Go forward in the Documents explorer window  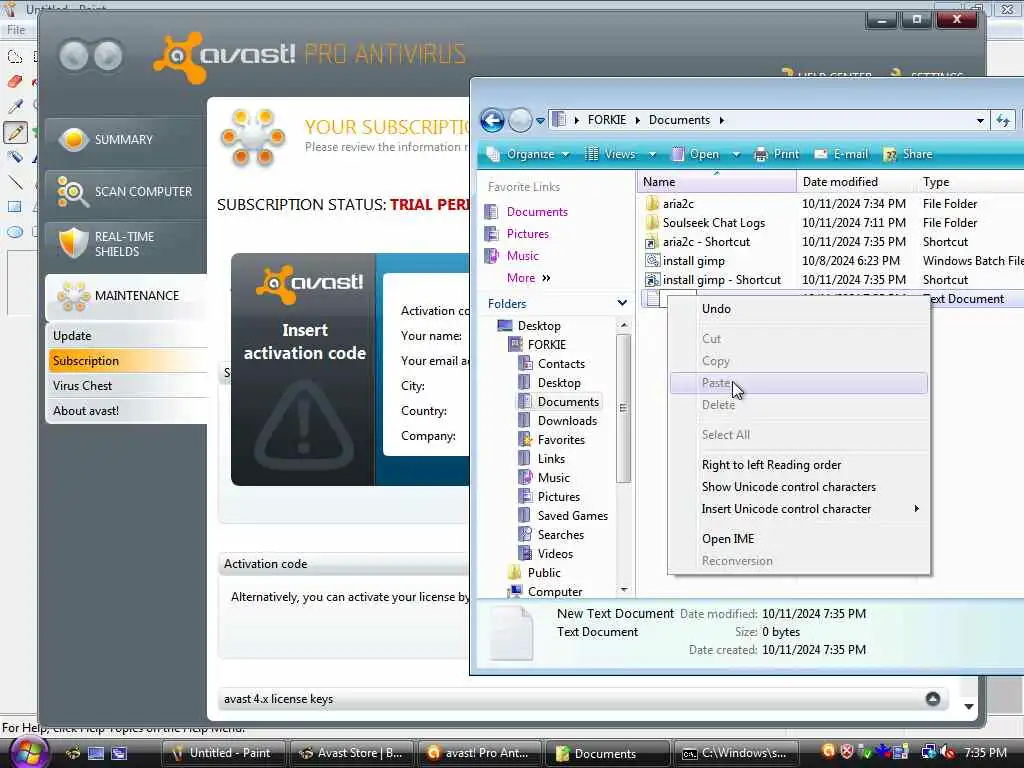(x=520, y=120)
